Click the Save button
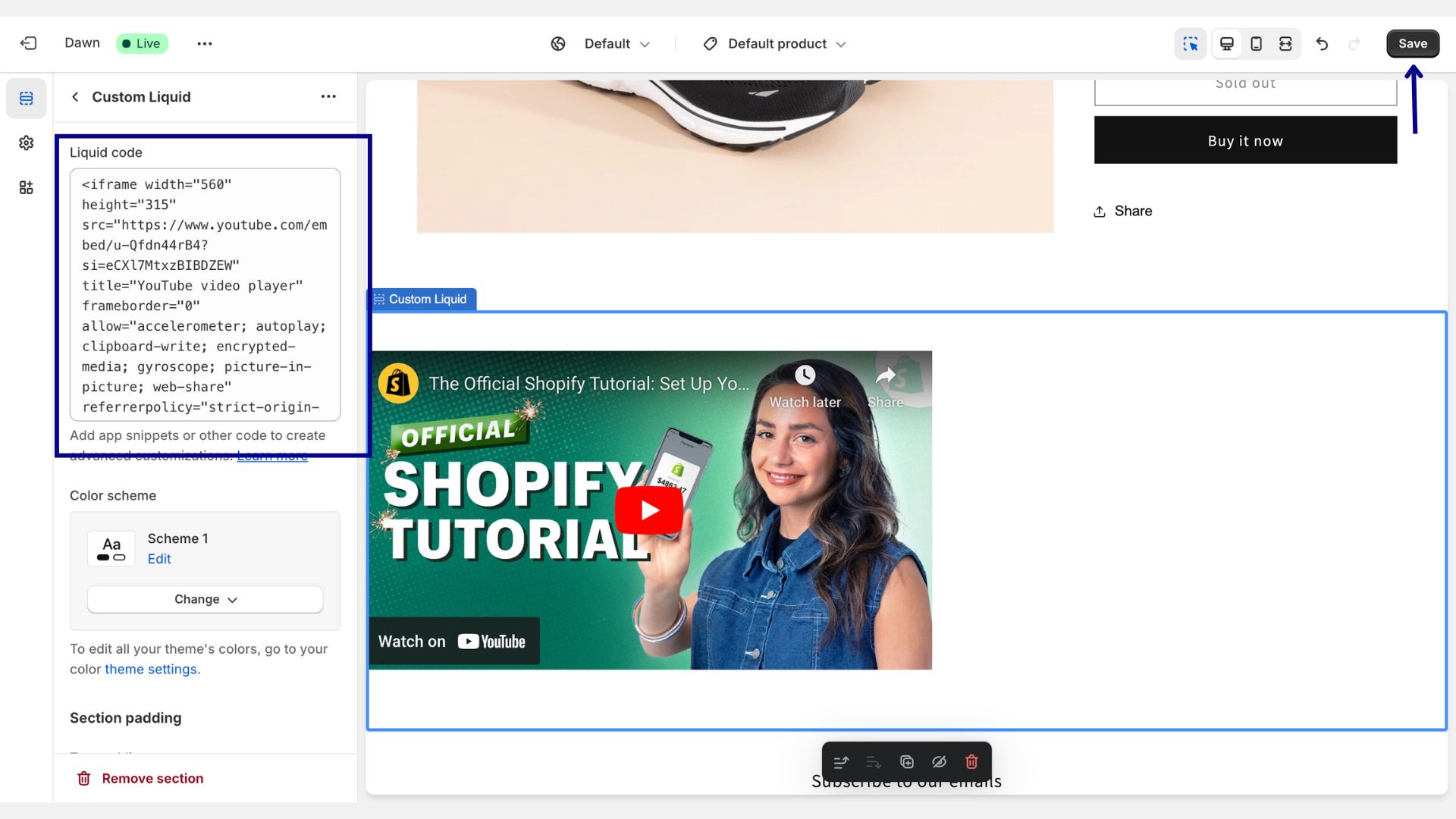This screenshot has width=1456, height=819. coord(1413,44)
